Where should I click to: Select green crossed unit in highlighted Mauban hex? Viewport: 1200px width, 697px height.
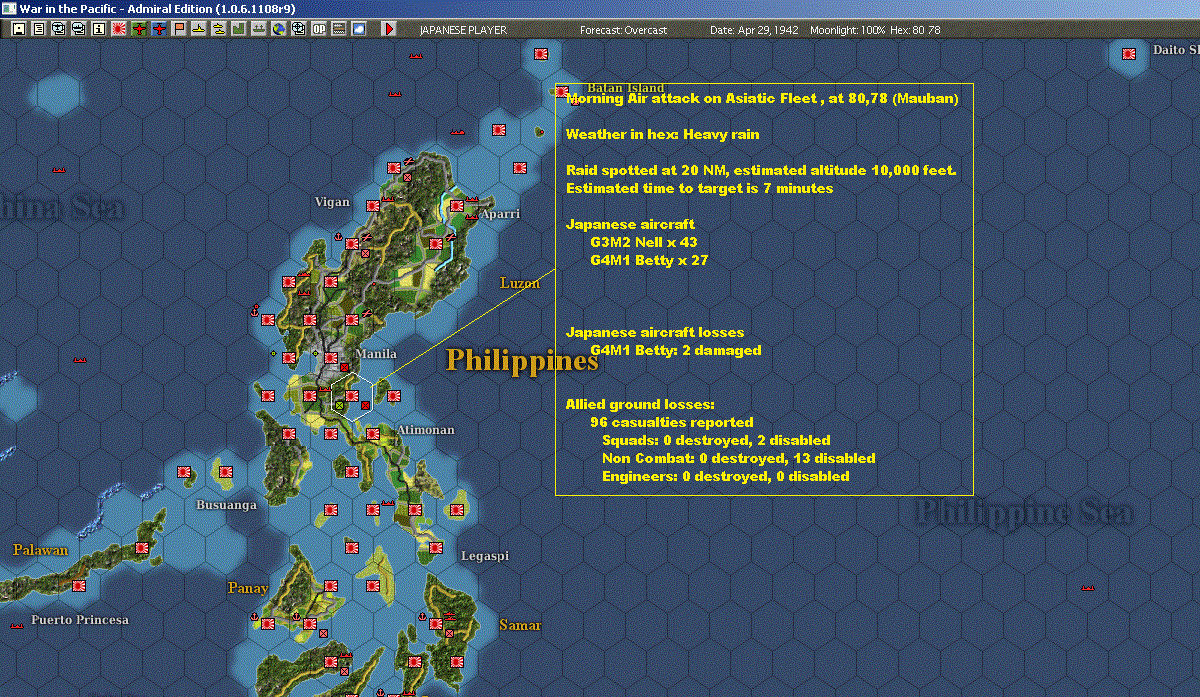pyautogui.click(x=339, y=405)
